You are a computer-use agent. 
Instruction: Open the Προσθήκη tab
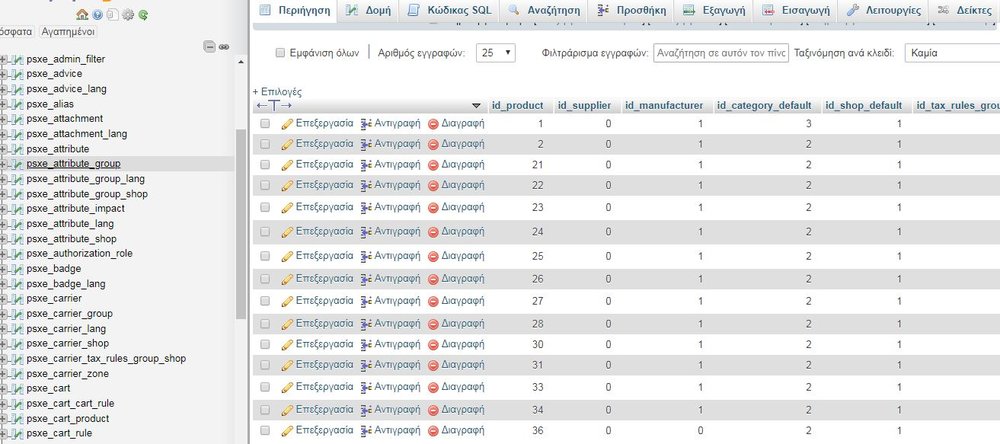[631, 10]
